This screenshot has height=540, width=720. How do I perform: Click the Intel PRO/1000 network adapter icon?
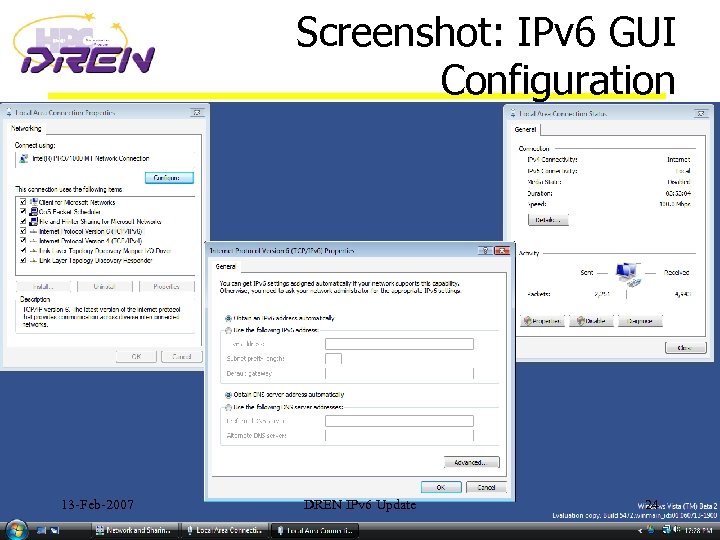tap(23, 159)
